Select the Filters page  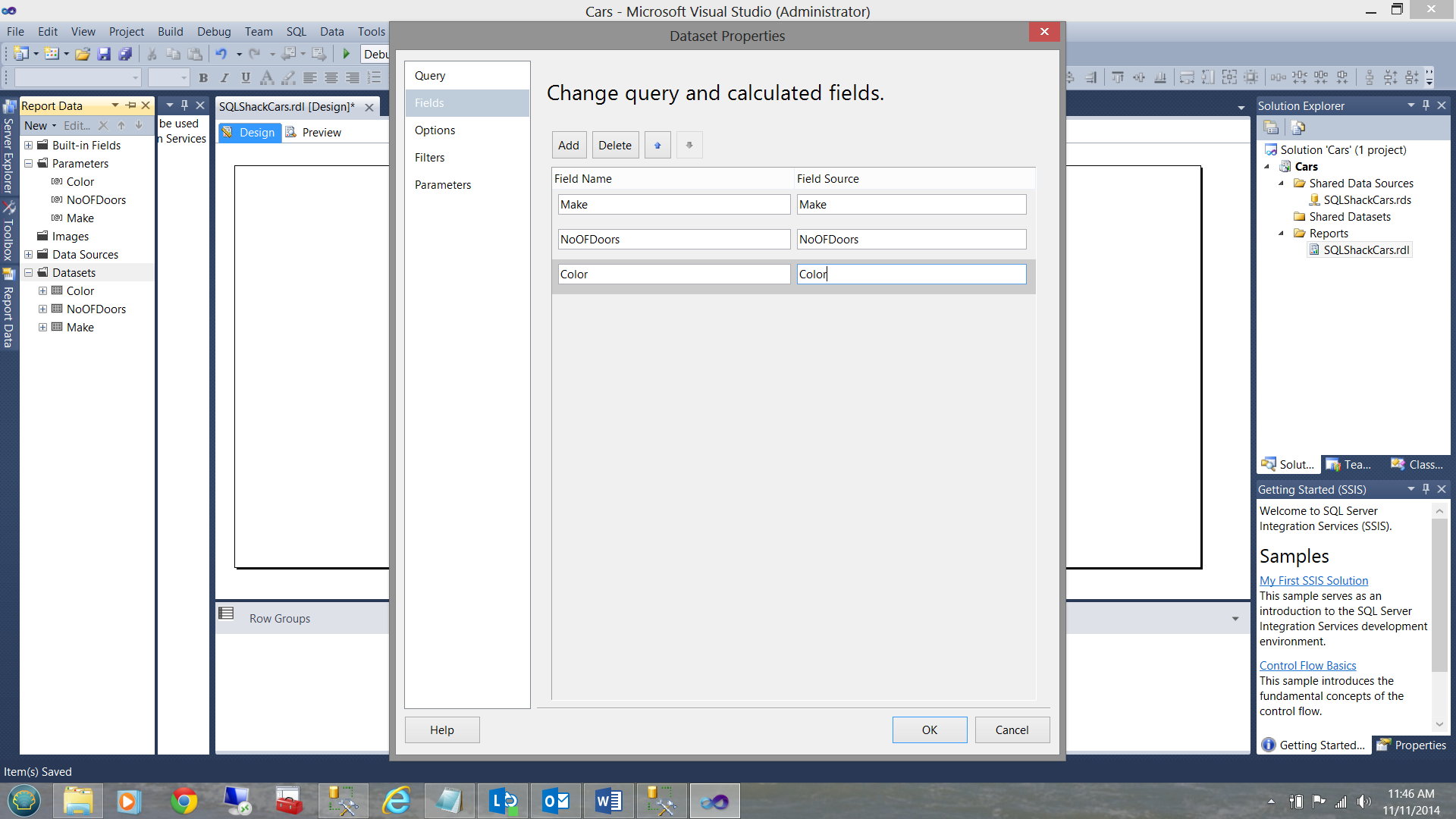click(x=429, y=158)
